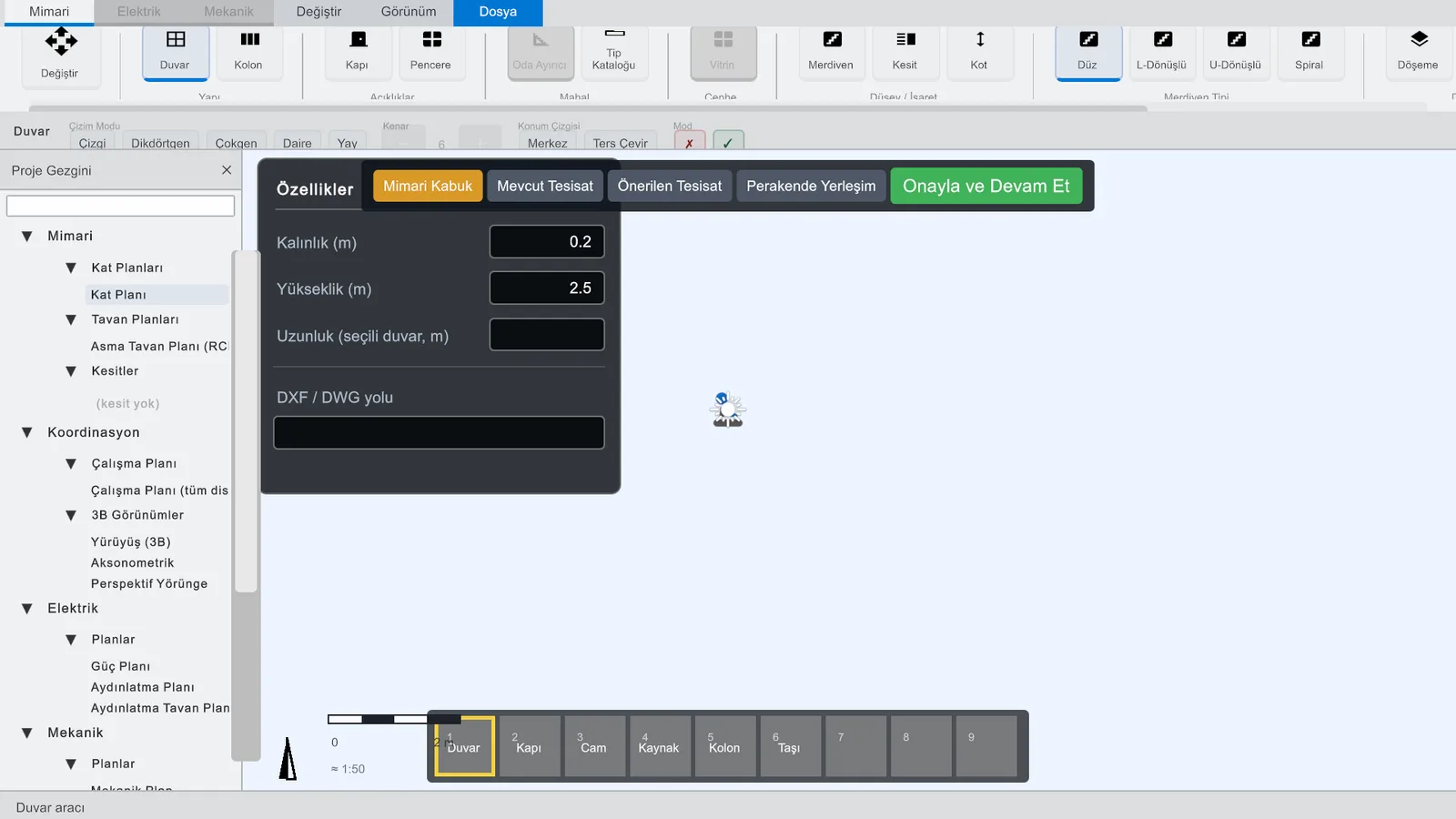Choose the Kapı door tool
The image size is (1456, 819).
click(358, 52)
